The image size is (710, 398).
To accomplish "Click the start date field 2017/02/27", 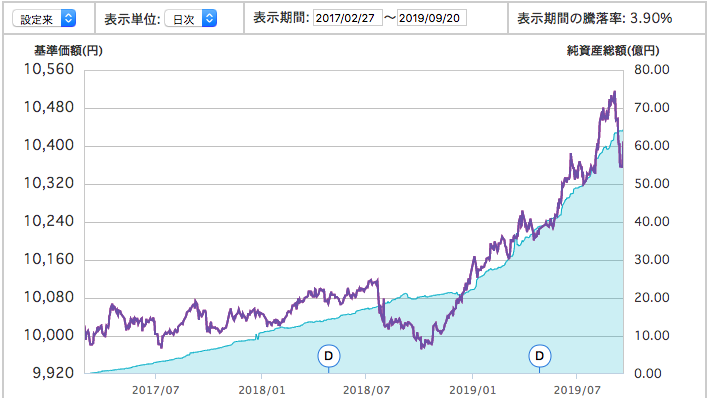I will coord(348,18).
